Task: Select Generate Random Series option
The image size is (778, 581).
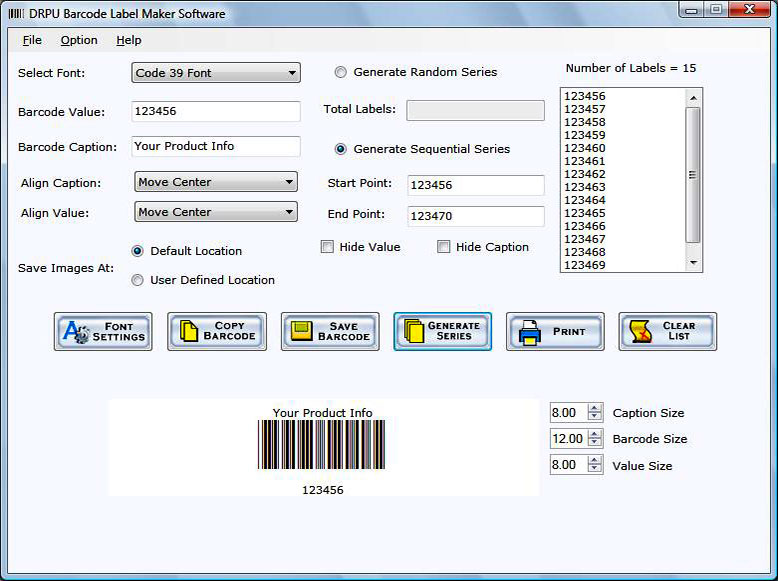Action: click(341, 72)
